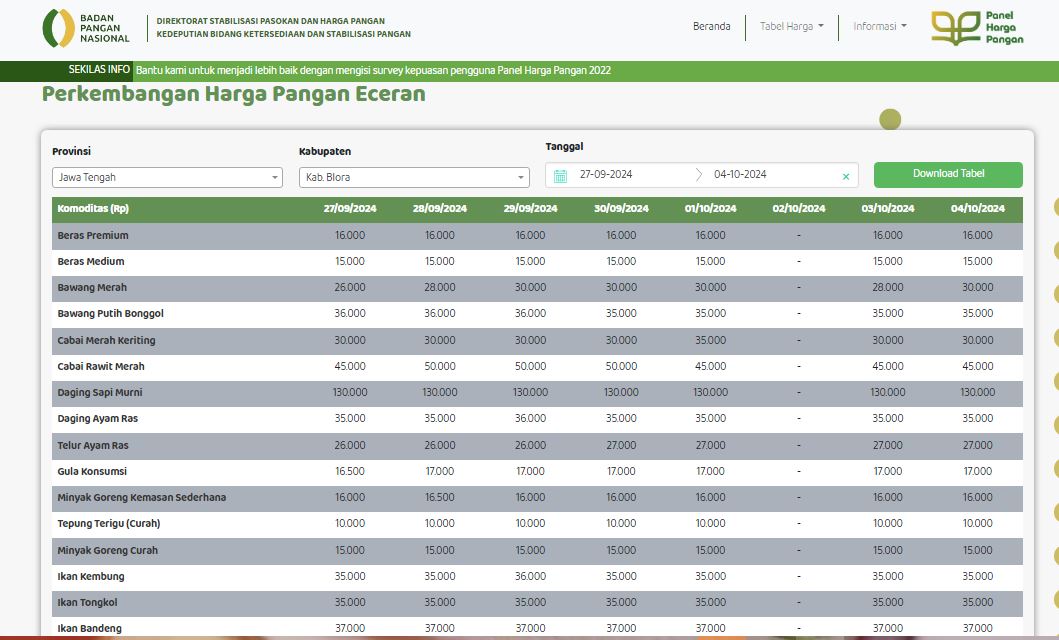Open the calendar icon in date field
This screenshot has height=640, width=1059.
560,176
